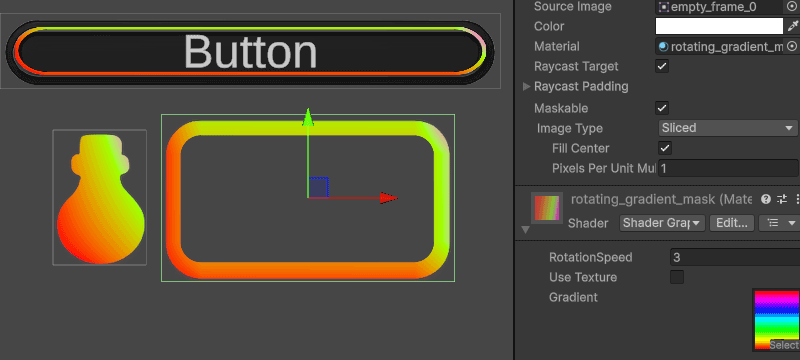Open the Source Image object picker
800x360 pixels.
click(792, 7)
